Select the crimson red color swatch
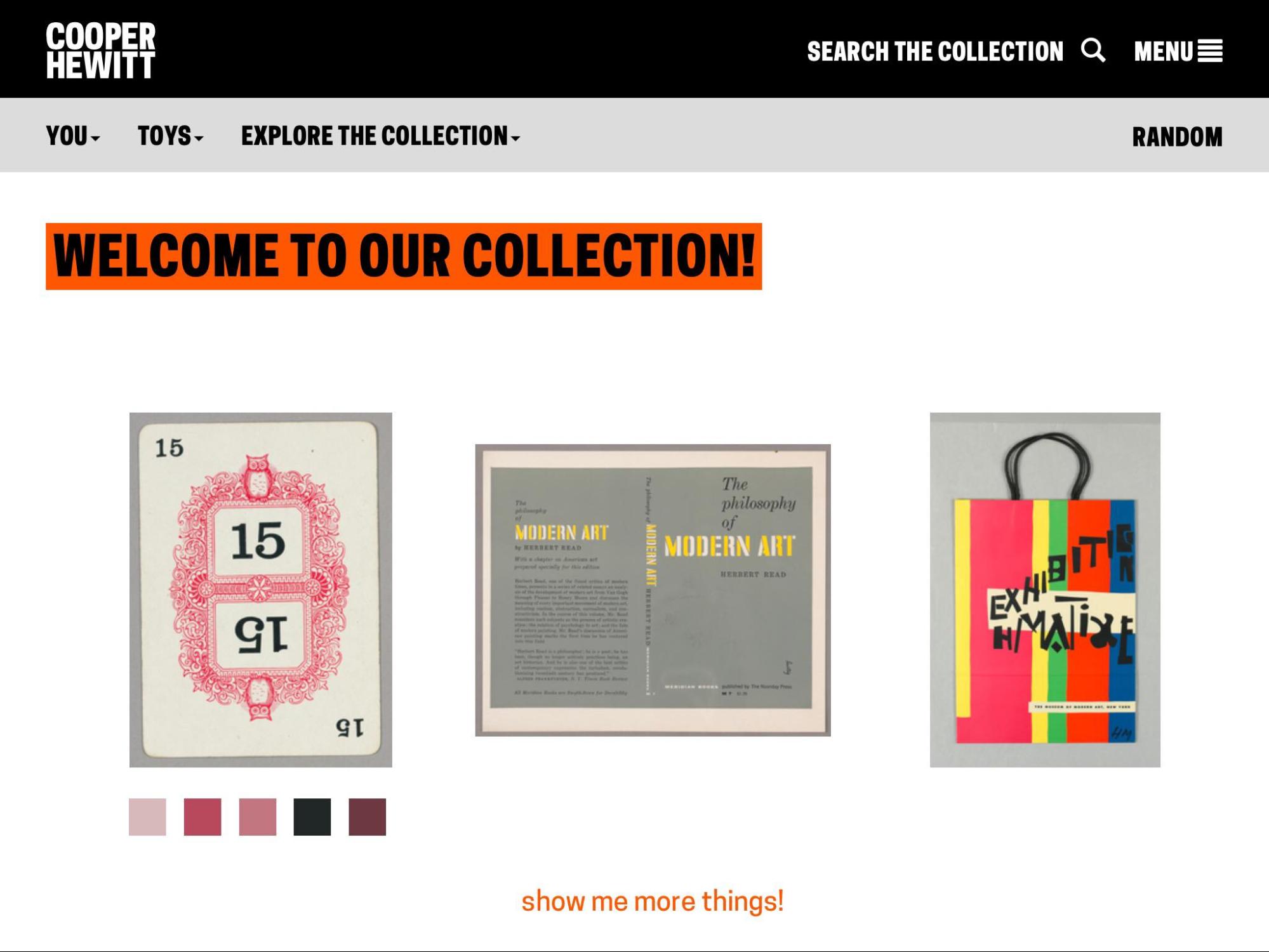The image size is (1269, 952). point(203,817)
